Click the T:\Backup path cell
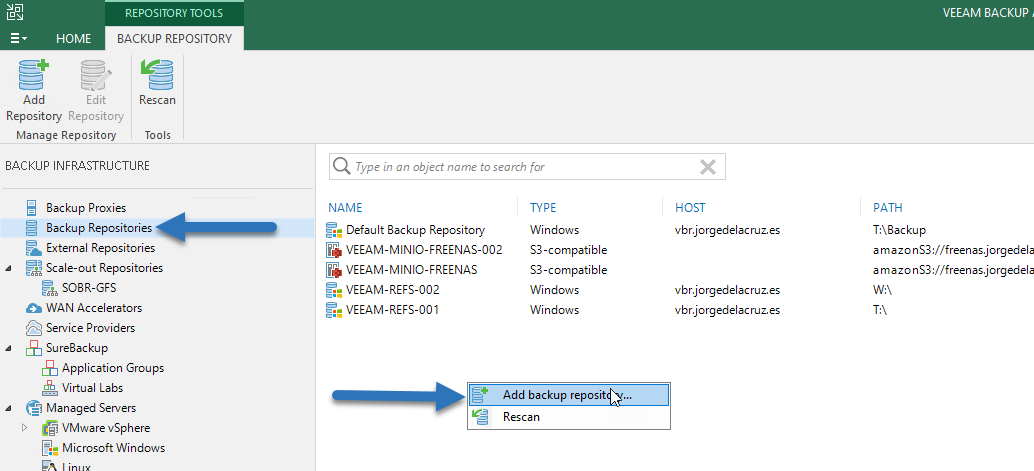 [x=899, y=230]
